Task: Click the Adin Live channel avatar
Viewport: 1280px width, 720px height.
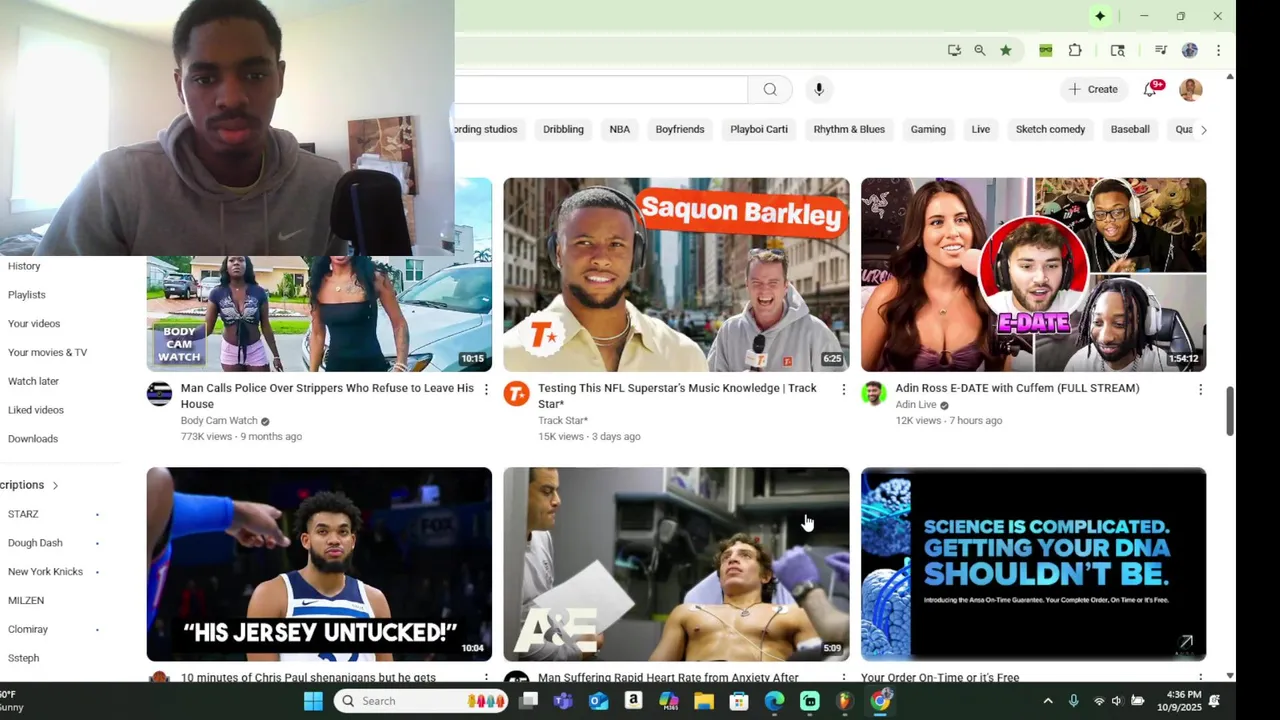Action: [874, 393]
